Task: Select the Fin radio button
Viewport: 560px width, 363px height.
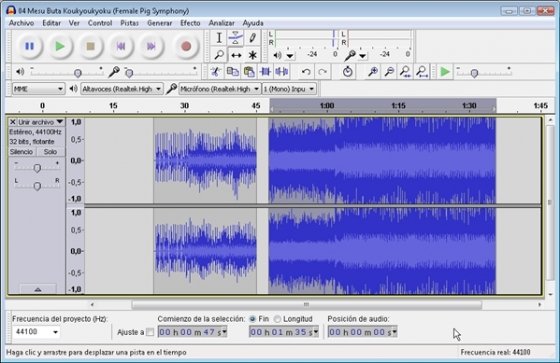Action: coord(252,319)
